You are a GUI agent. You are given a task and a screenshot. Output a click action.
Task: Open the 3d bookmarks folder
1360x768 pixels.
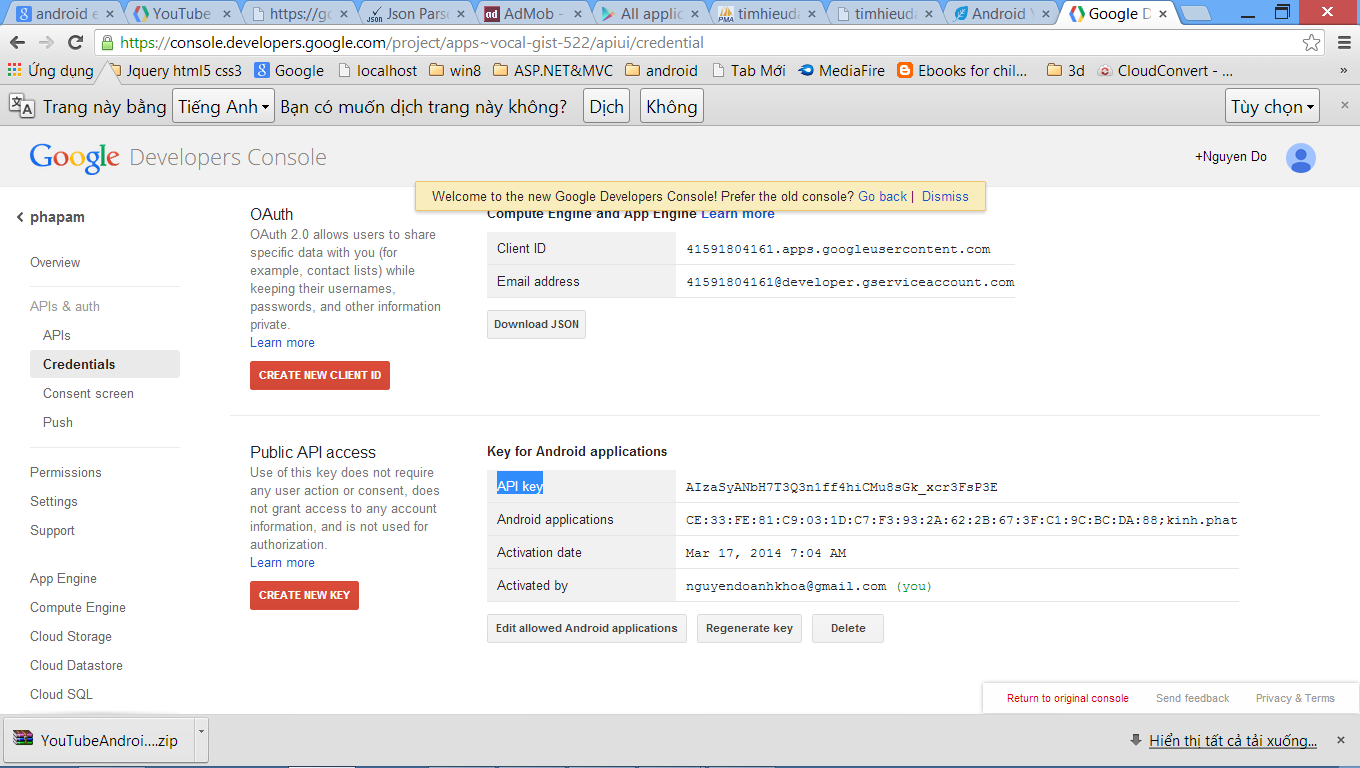1065,71
